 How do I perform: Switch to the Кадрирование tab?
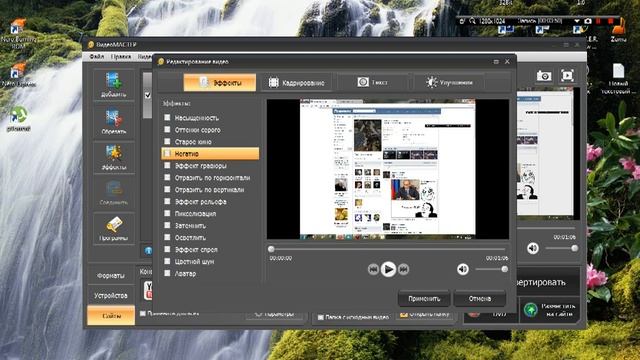(x=296, y=82)
